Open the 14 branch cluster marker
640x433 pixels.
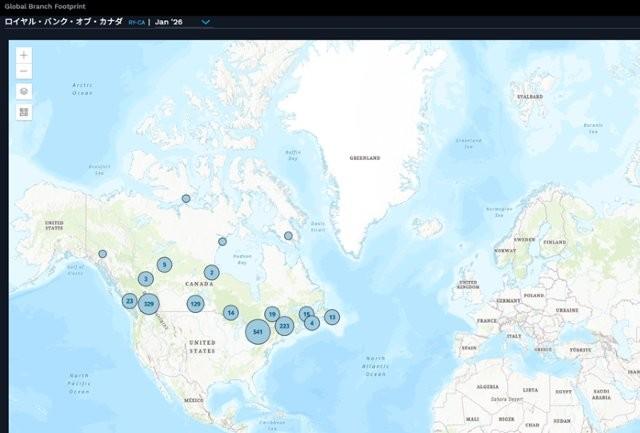tap(231, 312)
